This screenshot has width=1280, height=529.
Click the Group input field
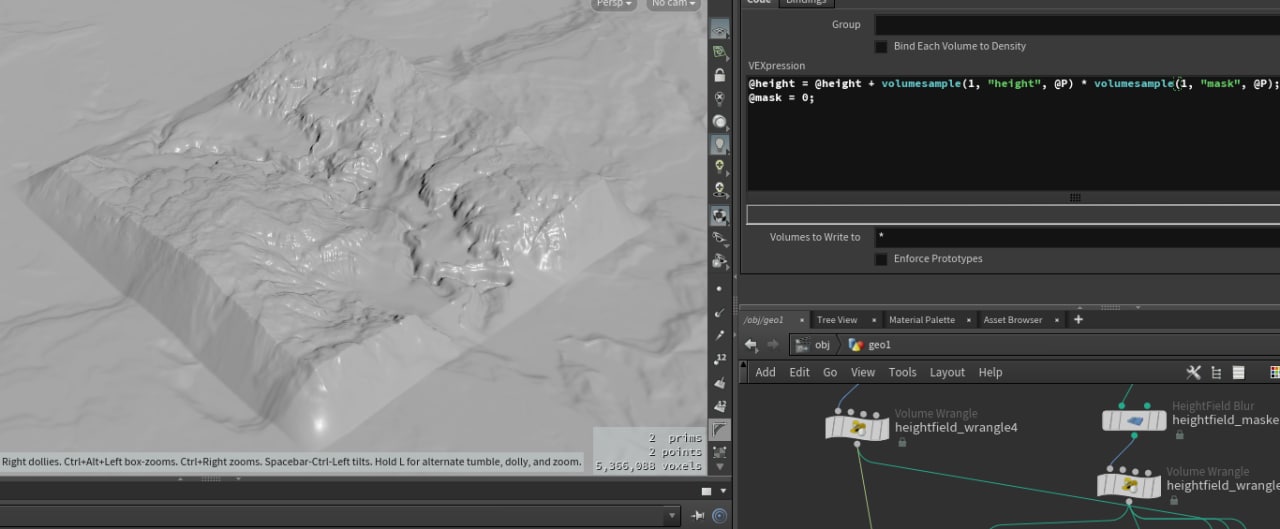point(1077,25)
